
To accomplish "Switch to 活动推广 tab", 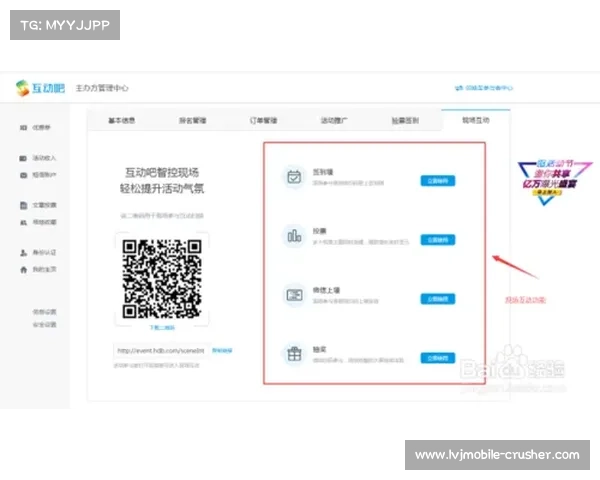I will tap(334, 121).
